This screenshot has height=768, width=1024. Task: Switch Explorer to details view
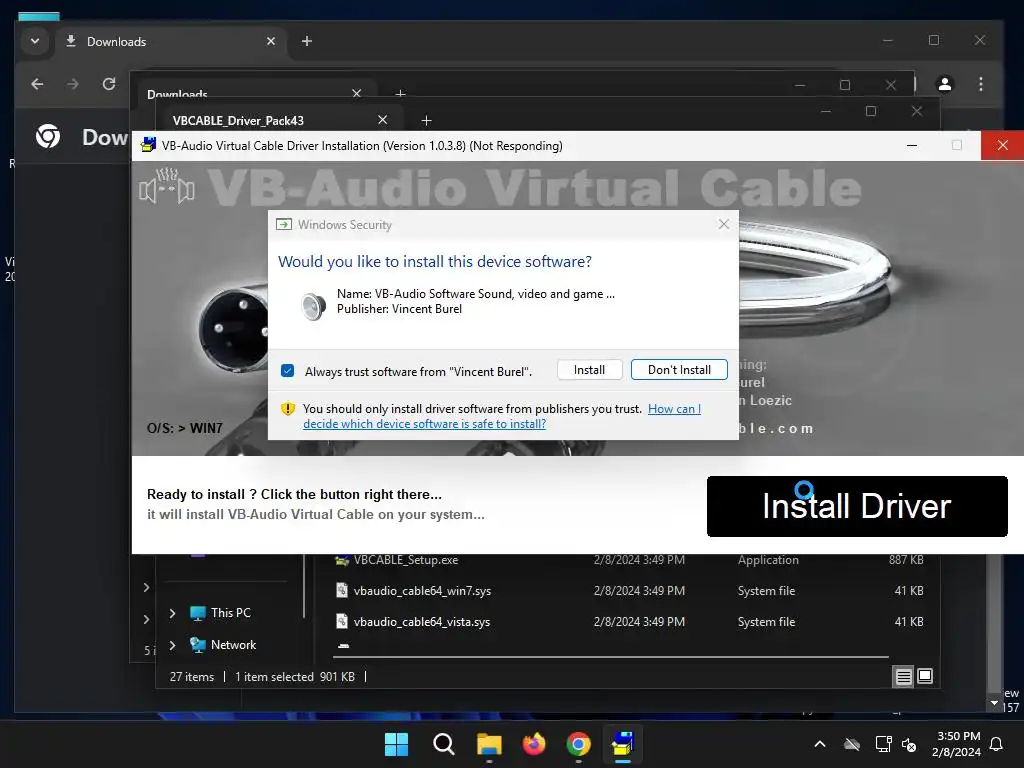903,677
